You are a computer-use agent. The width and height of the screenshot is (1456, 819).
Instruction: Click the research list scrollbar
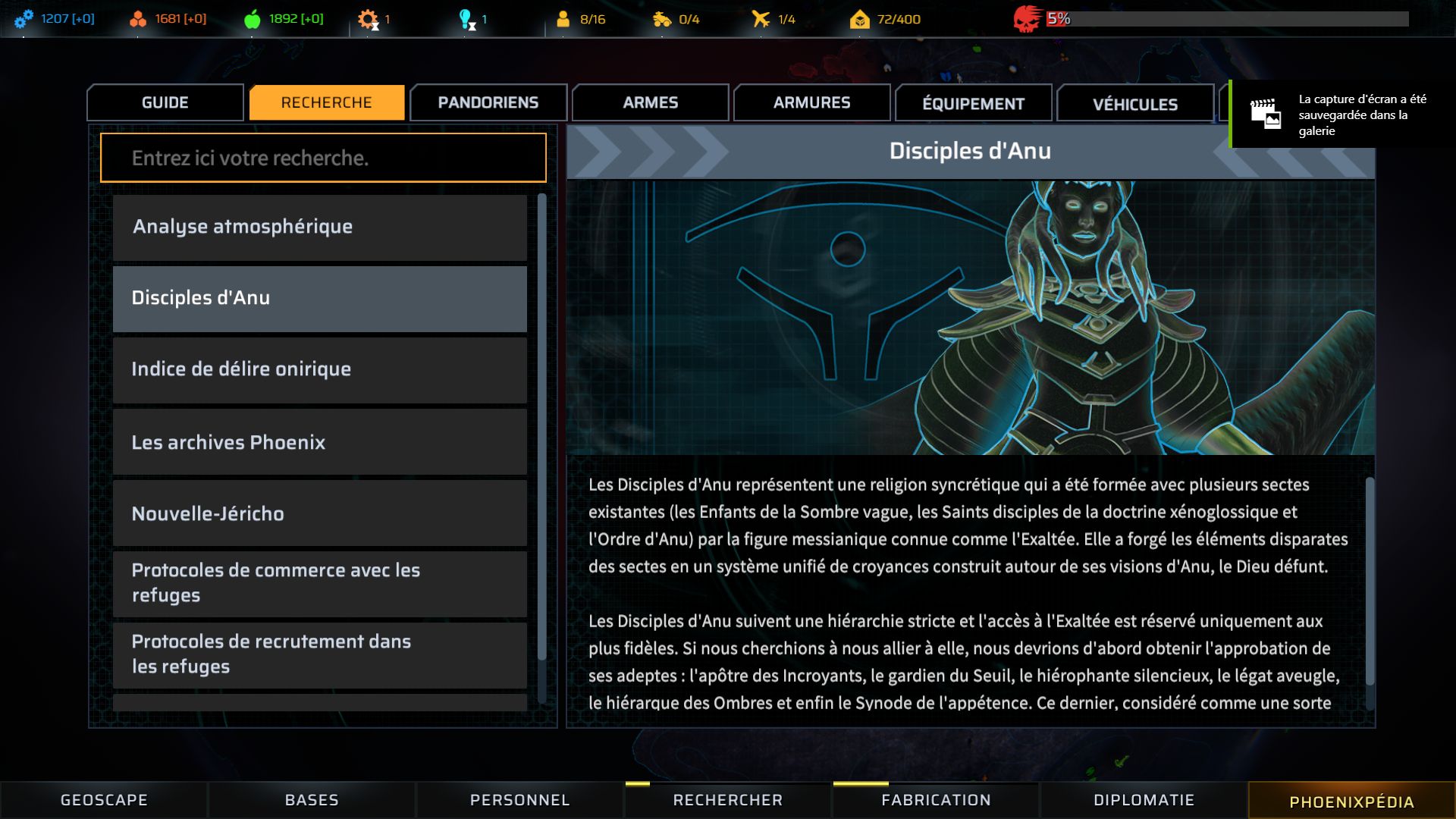click(541, 427)
